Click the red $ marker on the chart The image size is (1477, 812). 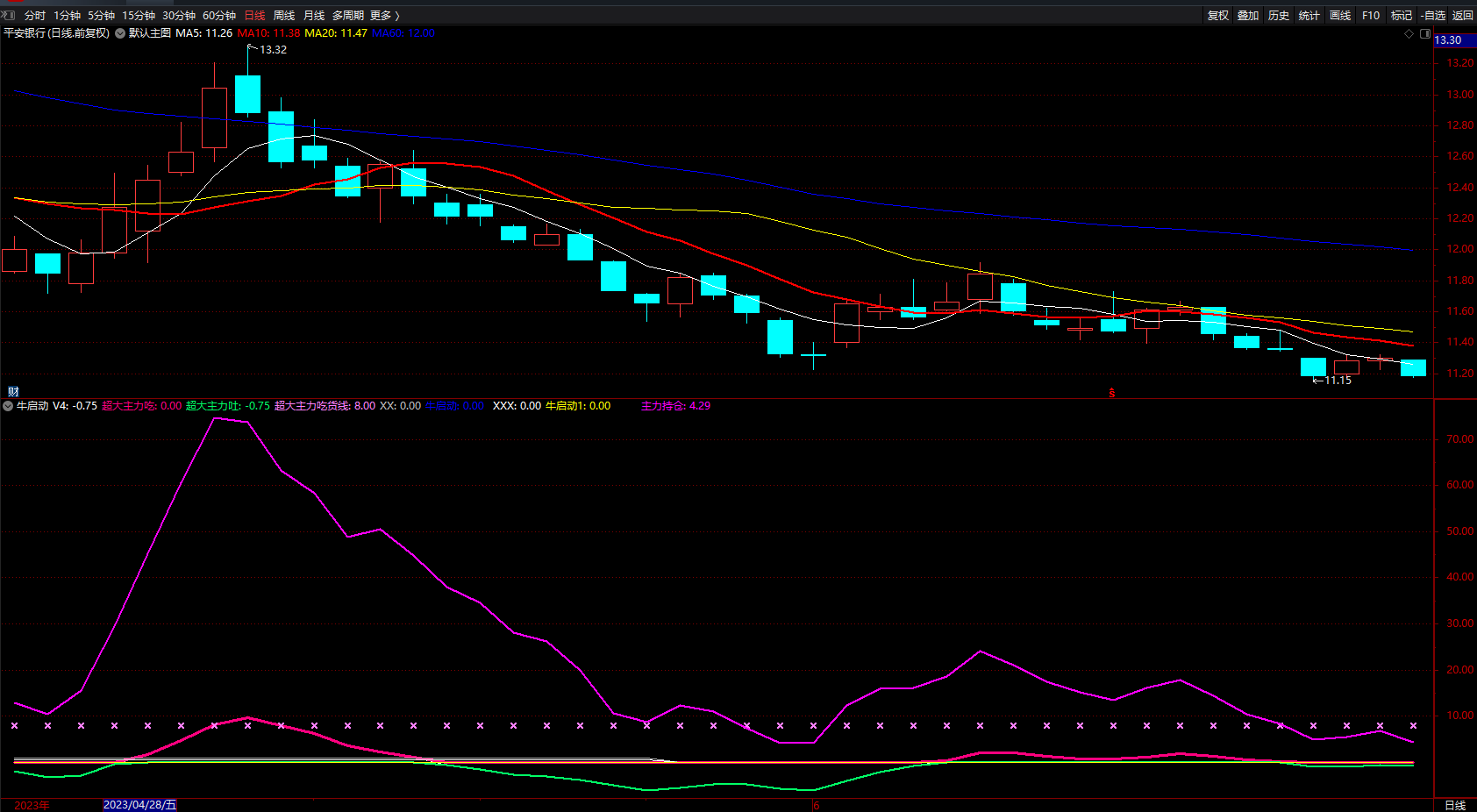tap(1112, 393)
